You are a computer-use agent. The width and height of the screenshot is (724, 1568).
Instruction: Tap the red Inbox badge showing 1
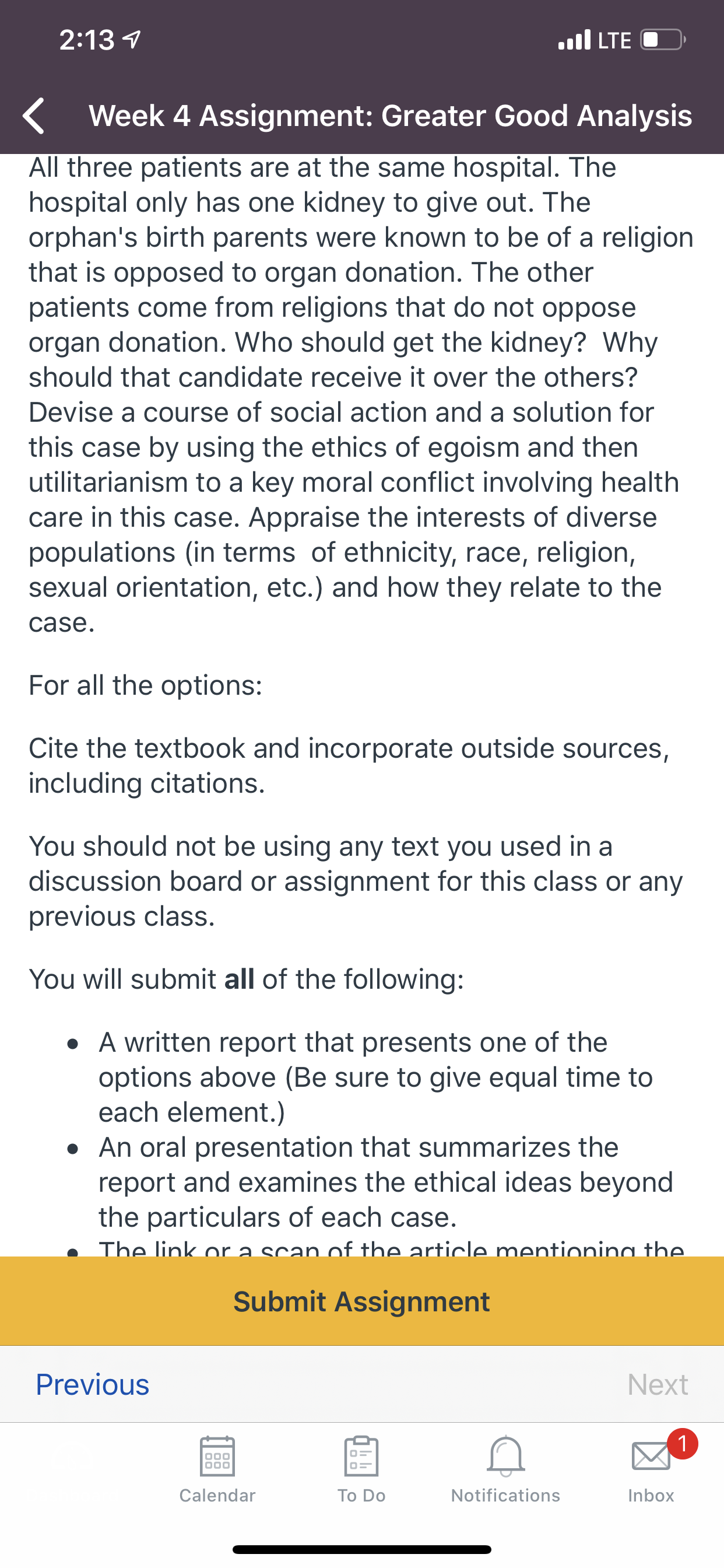coord(683,1443)
